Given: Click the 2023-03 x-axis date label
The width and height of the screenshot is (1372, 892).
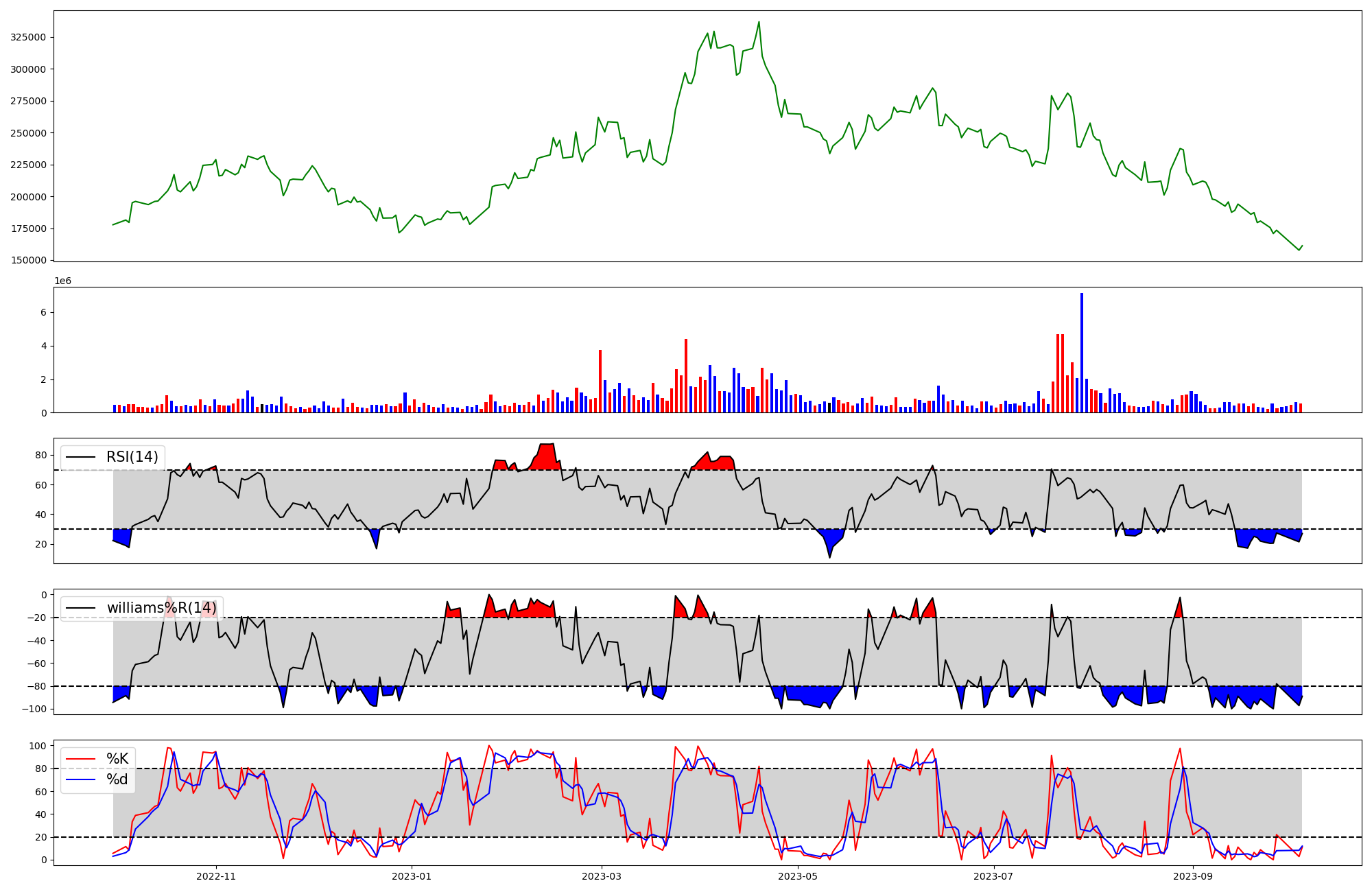Looking at the screenshot, I should pyautogui.click(x=602, y=876).
